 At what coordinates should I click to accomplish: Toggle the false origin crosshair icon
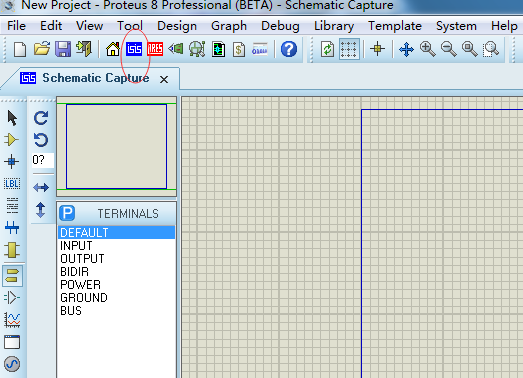(377, 49)
